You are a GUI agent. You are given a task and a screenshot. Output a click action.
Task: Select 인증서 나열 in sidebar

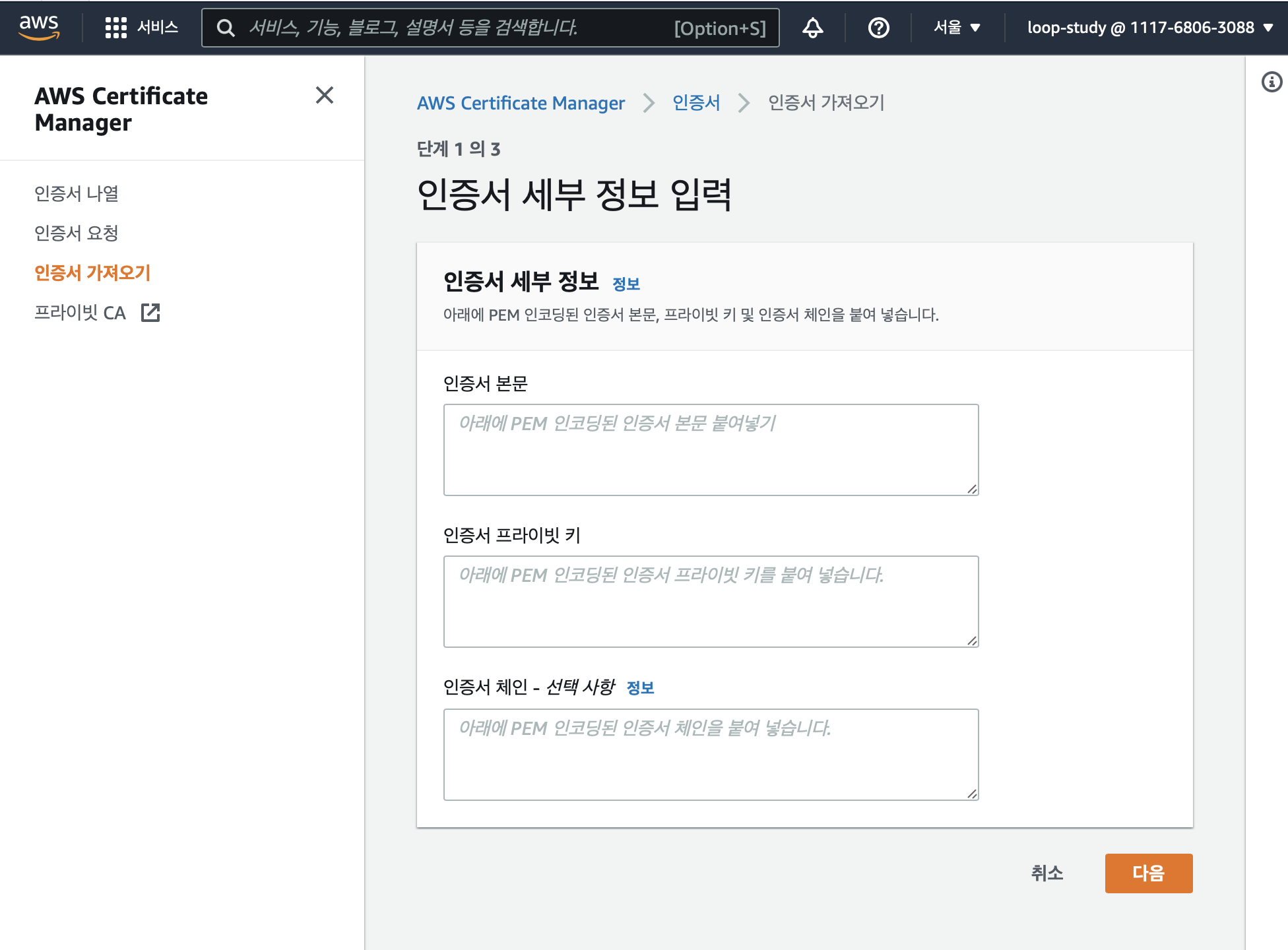tap(77, 193)
